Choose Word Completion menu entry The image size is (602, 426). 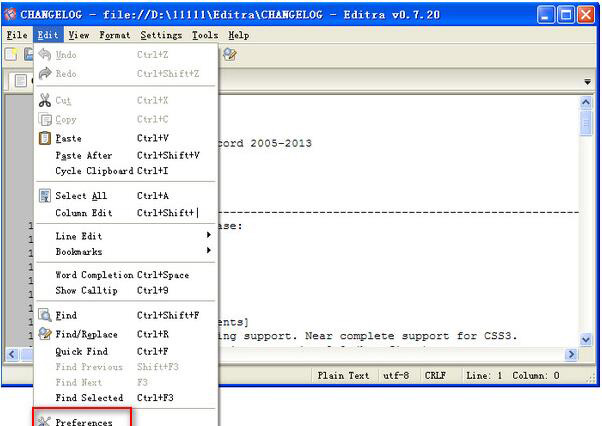pos(126,275)
